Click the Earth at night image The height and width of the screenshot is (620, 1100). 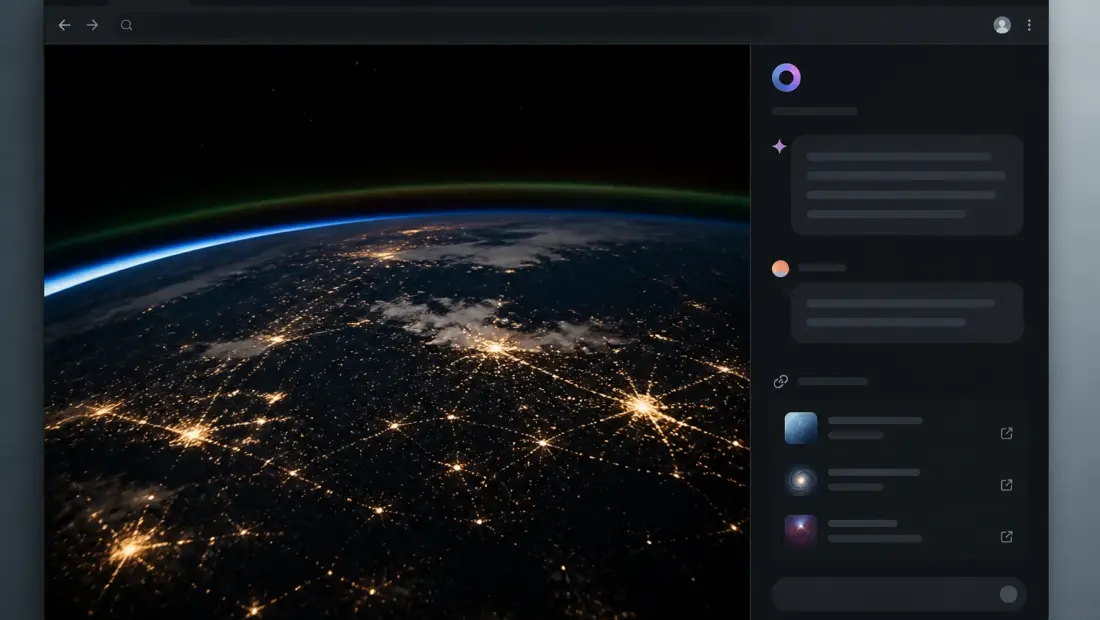pos(397,332)
